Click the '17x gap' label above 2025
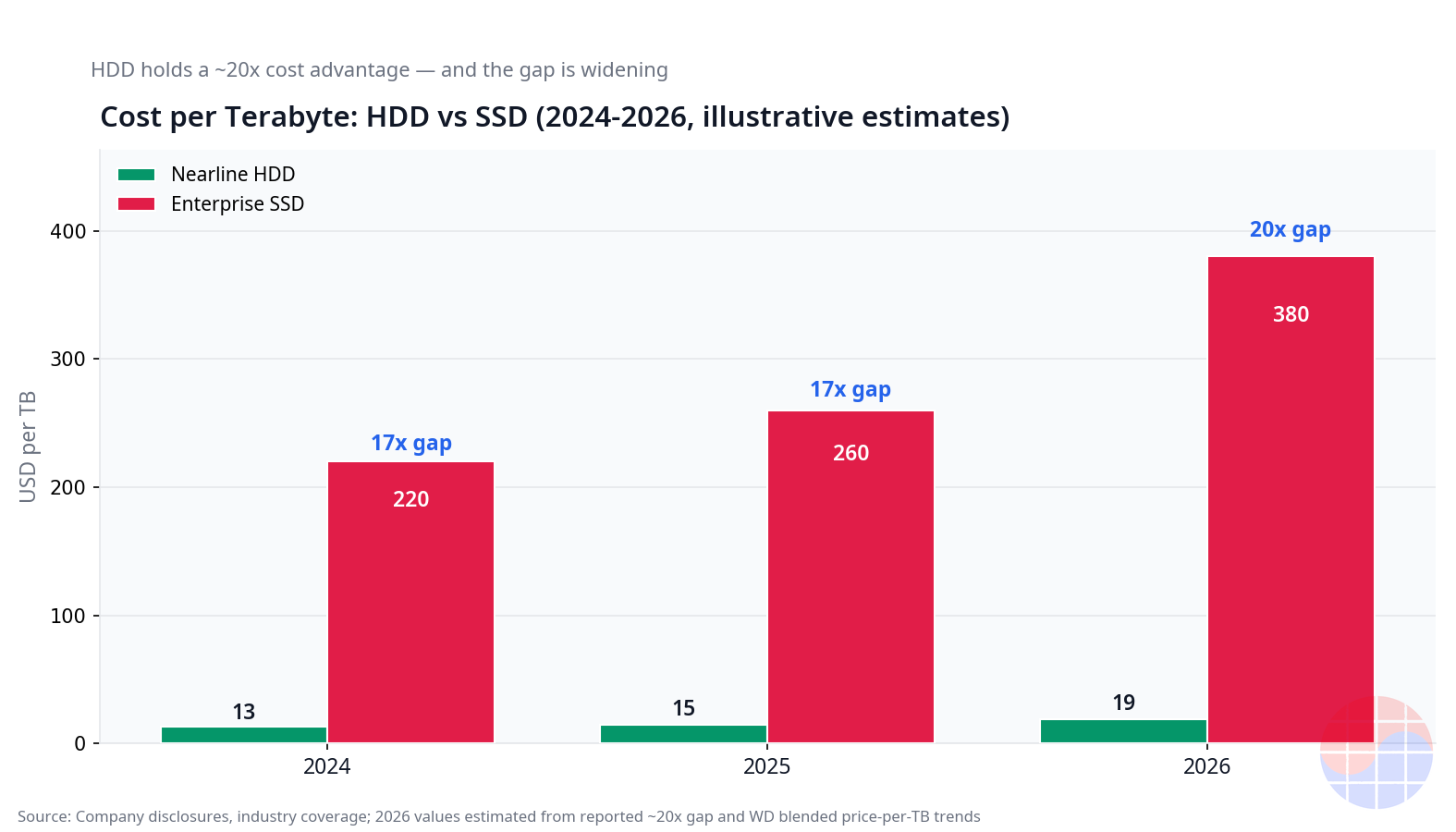Image resolution: width=1456 pixels, height=832 pixels. coord(850,390)
